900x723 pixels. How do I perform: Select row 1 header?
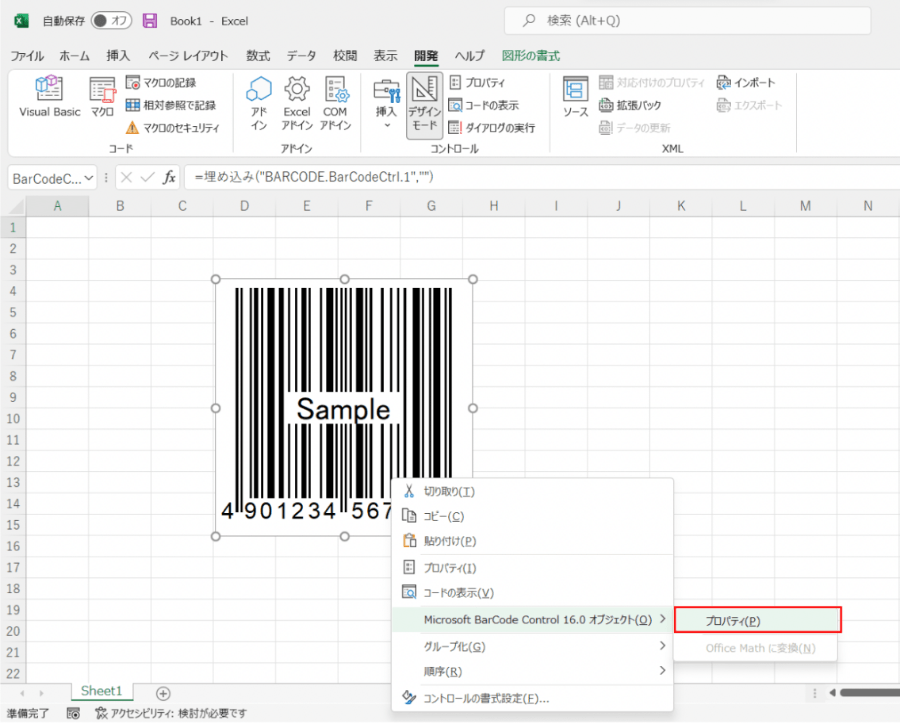[x=13, y=228]
